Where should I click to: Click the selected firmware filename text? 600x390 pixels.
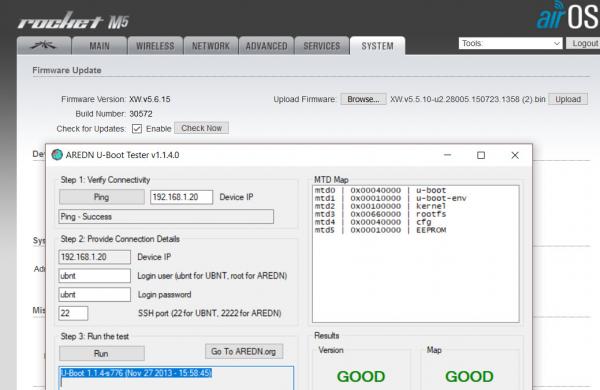tap(468, 99)
